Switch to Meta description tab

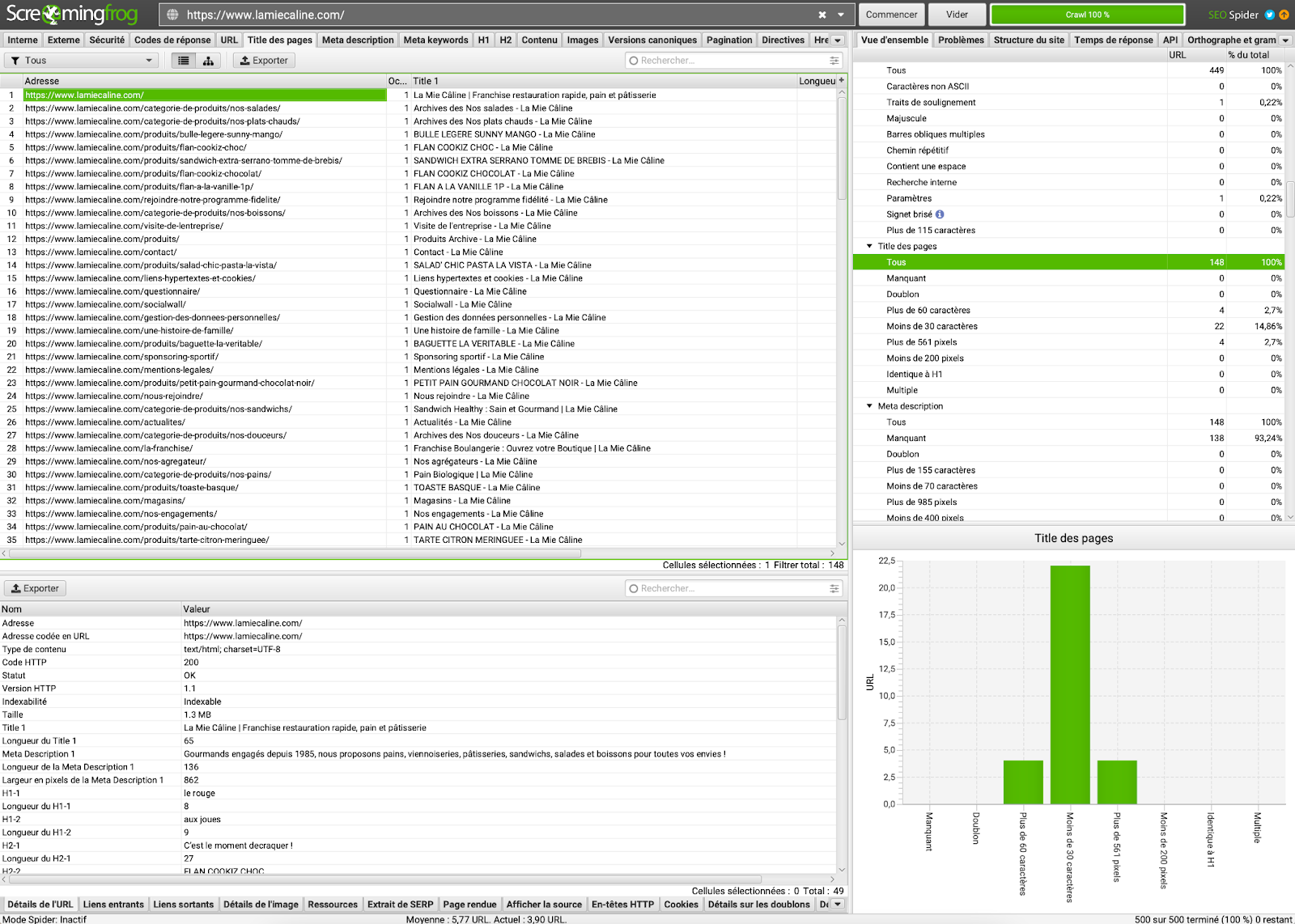pos(358,40)
